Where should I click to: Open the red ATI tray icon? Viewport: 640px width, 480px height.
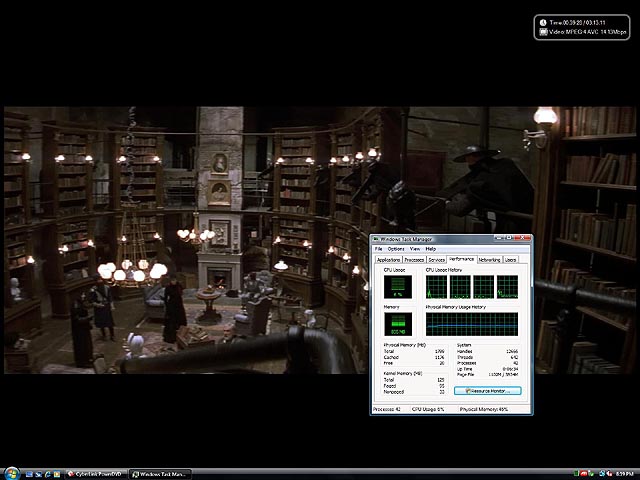pyautogui.click(x=584, y=474)
